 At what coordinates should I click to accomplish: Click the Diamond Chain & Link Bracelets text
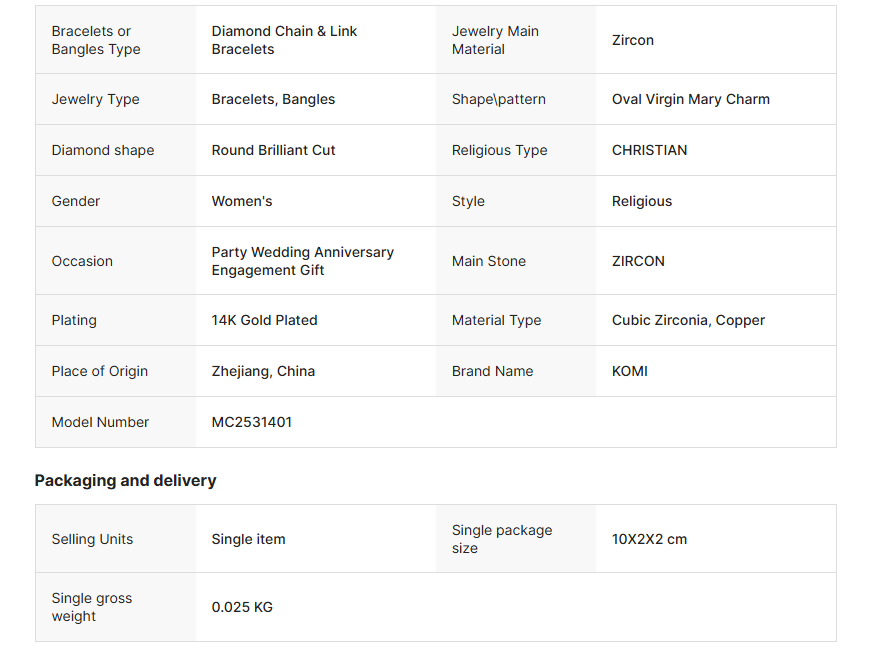[284, 40]
